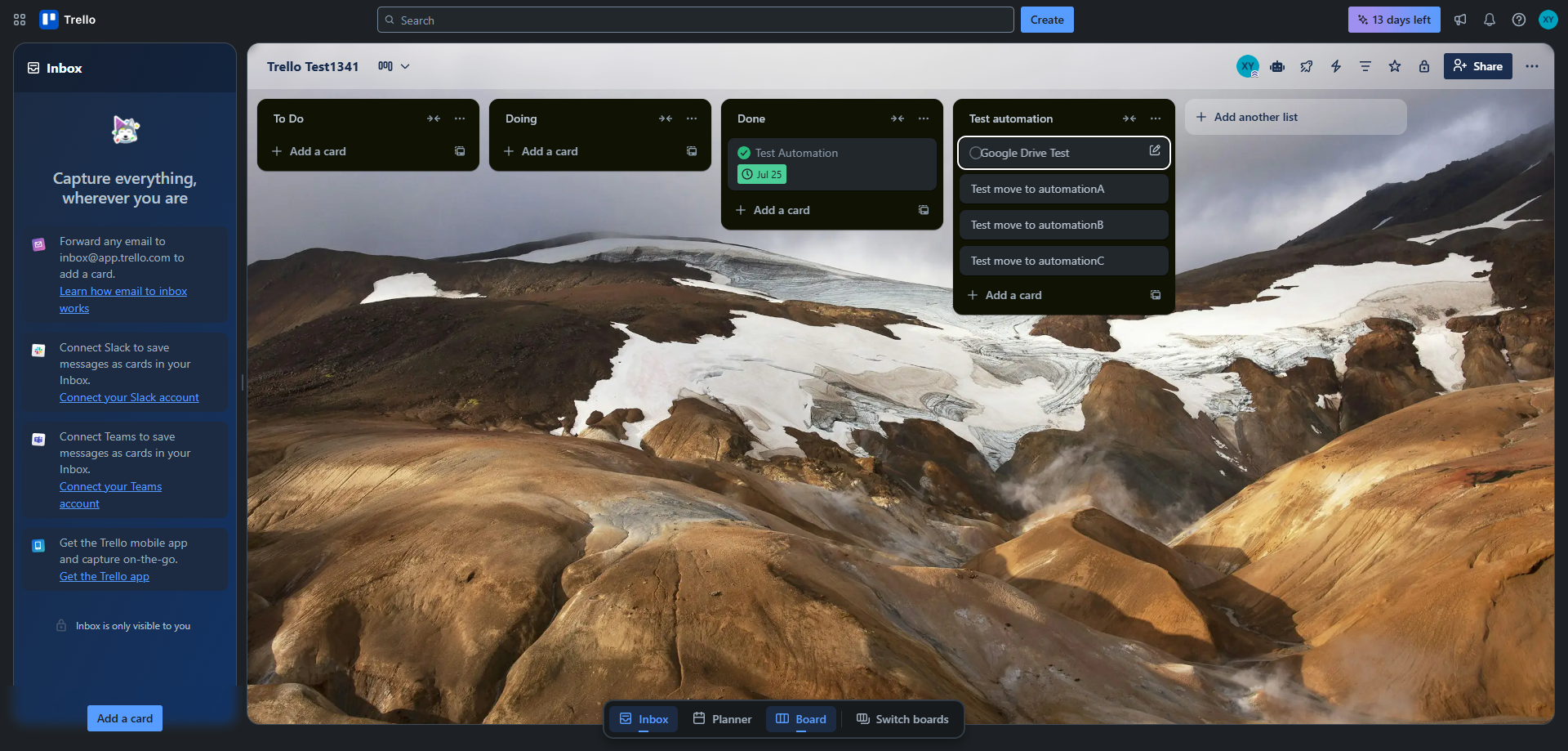1568x751 pixels.
Task: Open To Do list actions menu
Action: click(x=460, y=118)
